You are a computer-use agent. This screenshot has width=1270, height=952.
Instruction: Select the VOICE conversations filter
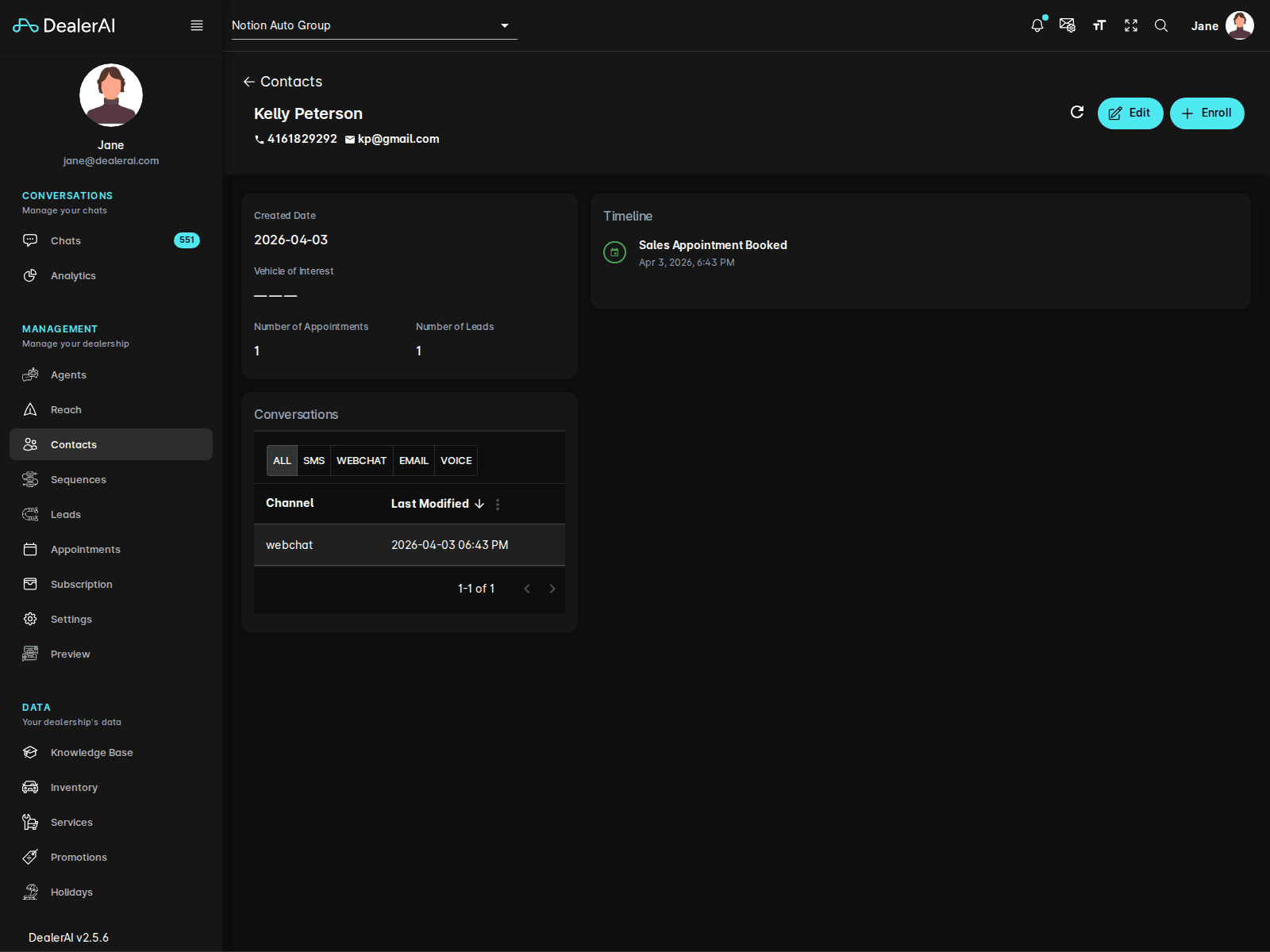456,461
